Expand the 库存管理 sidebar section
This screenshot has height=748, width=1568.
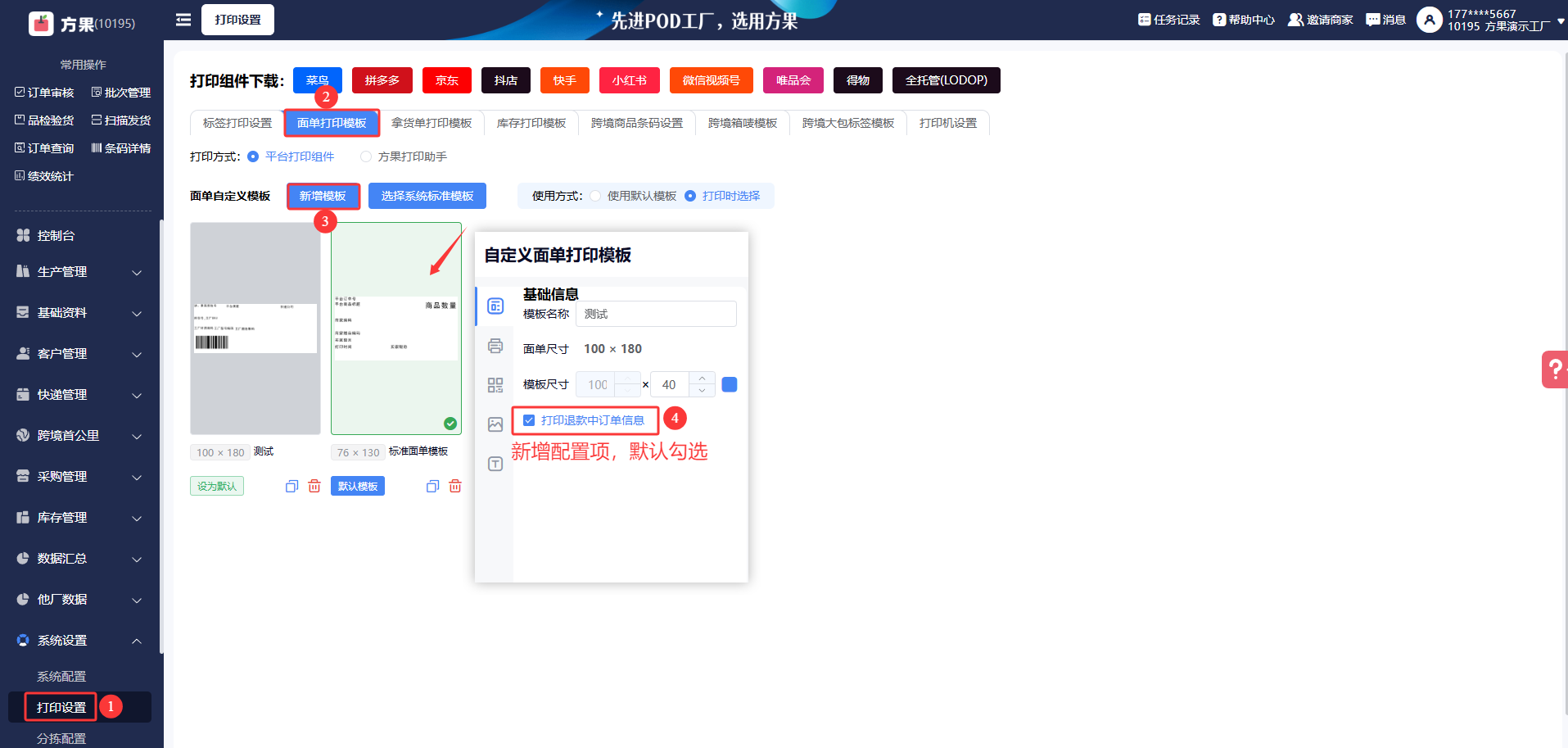coord(79,518)
